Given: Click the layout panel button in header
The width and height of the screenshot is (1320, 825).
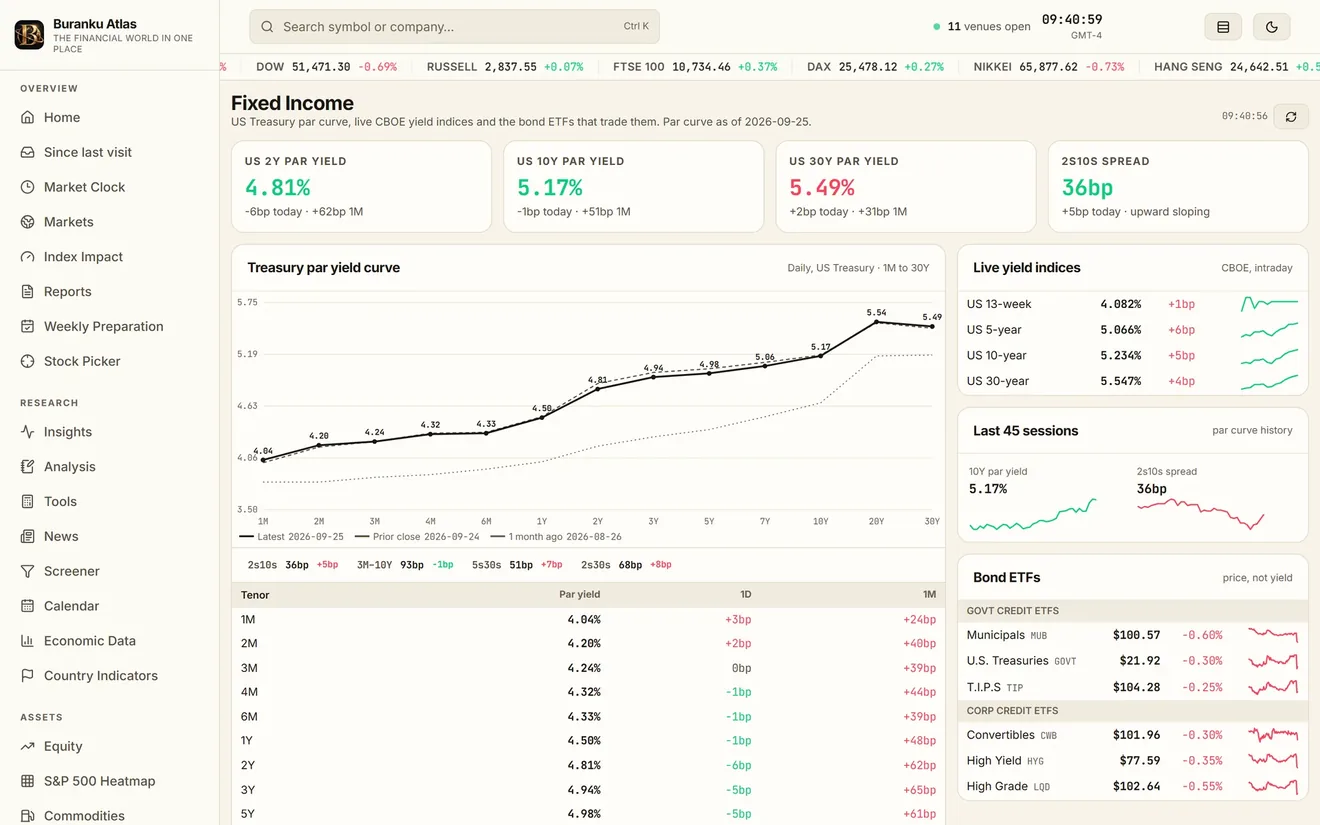Looking at the screenshot, I should coord(1222,27).
